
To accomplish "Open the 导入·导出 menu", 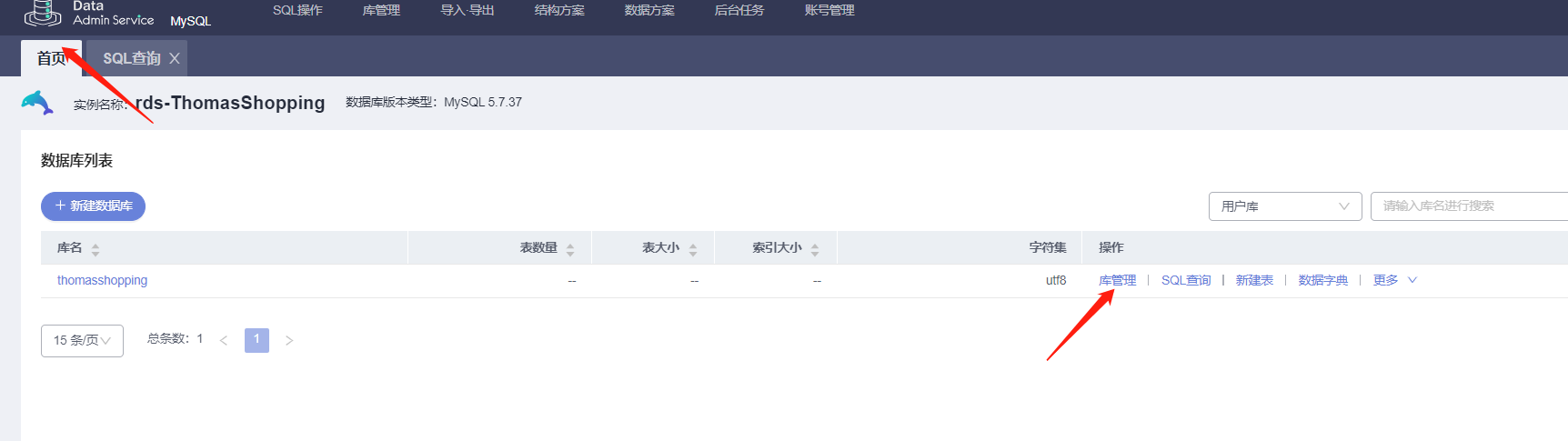I will click(467, 10).
